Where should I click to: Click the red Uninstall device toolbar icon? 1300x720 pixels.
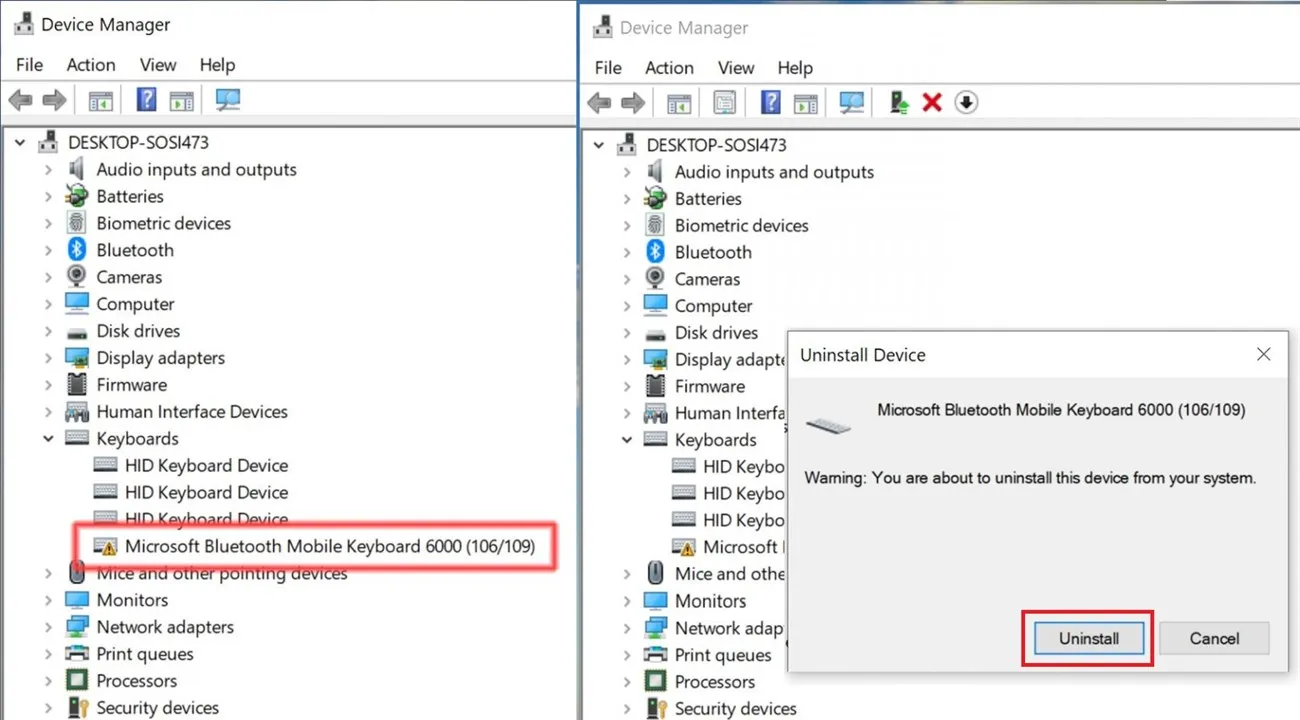click(931, 101)
